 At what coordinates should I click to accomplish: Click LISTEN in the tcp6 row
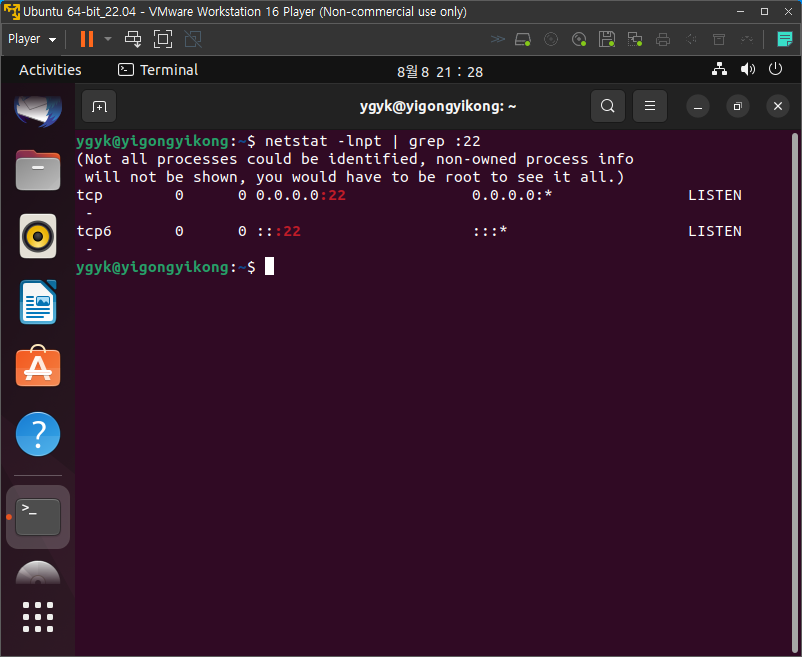tap(715, 231)
